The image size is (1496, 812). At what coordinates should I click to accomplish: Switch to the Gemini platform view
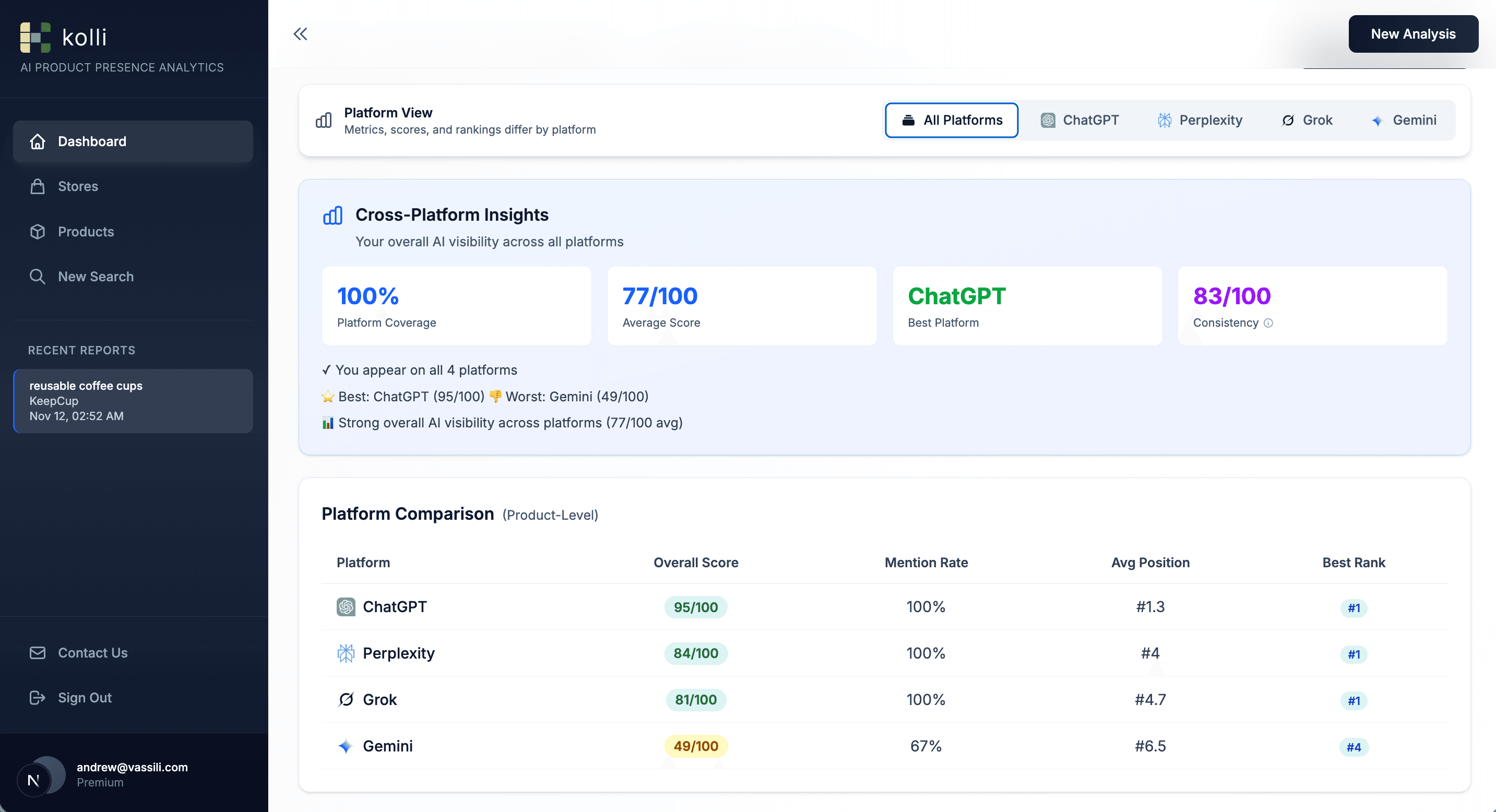(x=1404, y=120)
